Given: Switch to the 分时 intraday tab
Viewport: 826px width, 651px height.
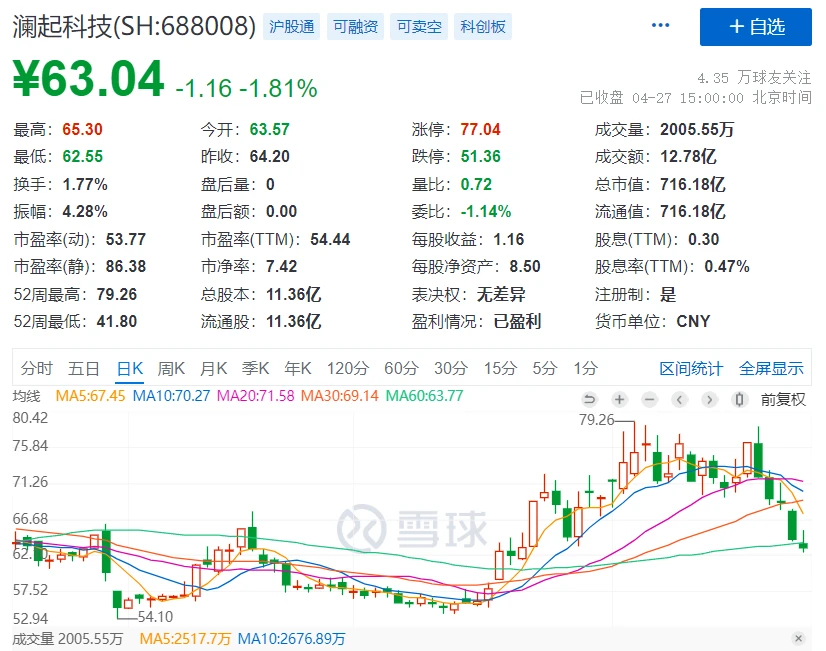Looking at the screenshot, I should pos(36,368).
